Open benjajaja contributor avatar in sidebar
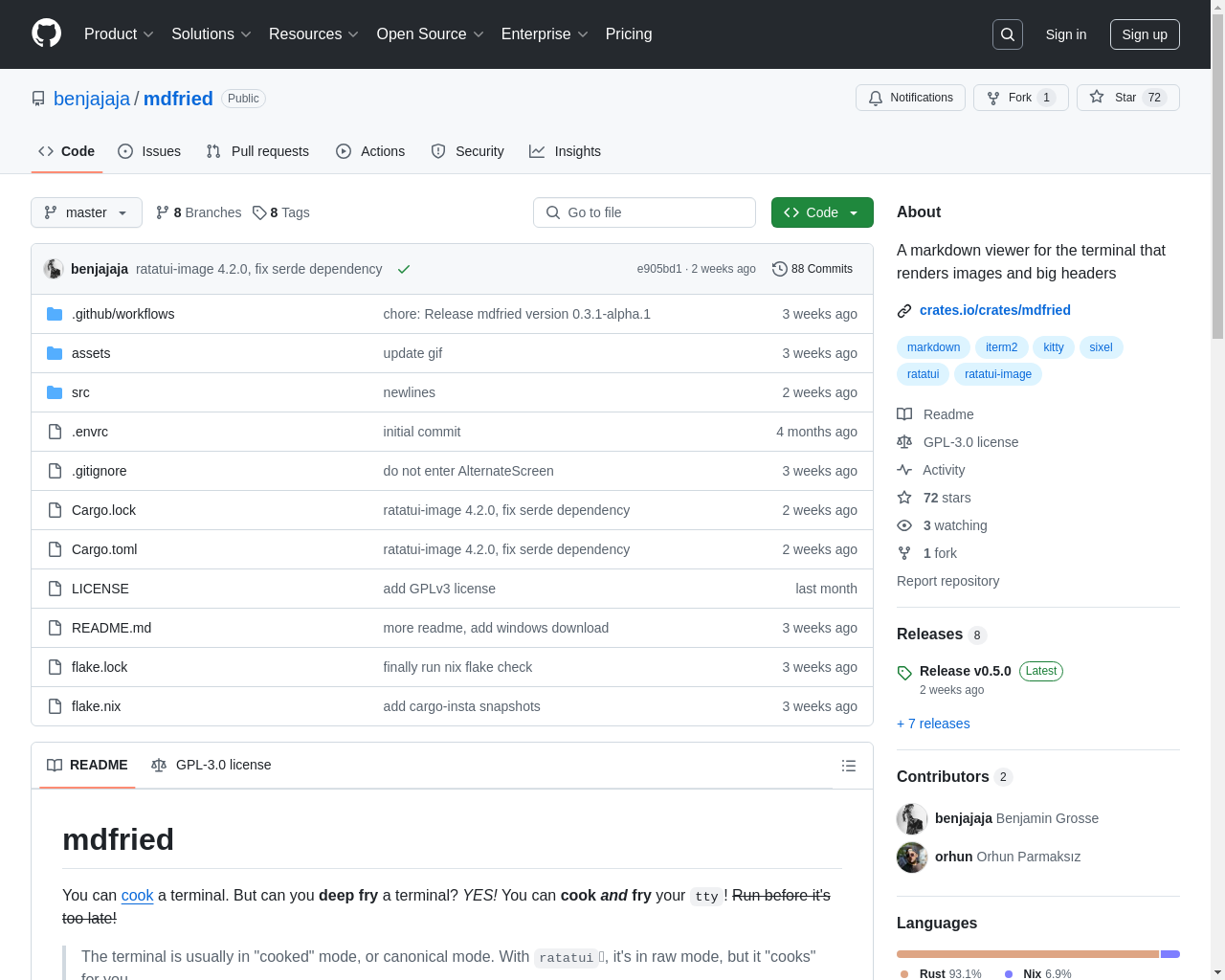The width and height of the screenshot is (1225, 980). click(x=912, y=818)
